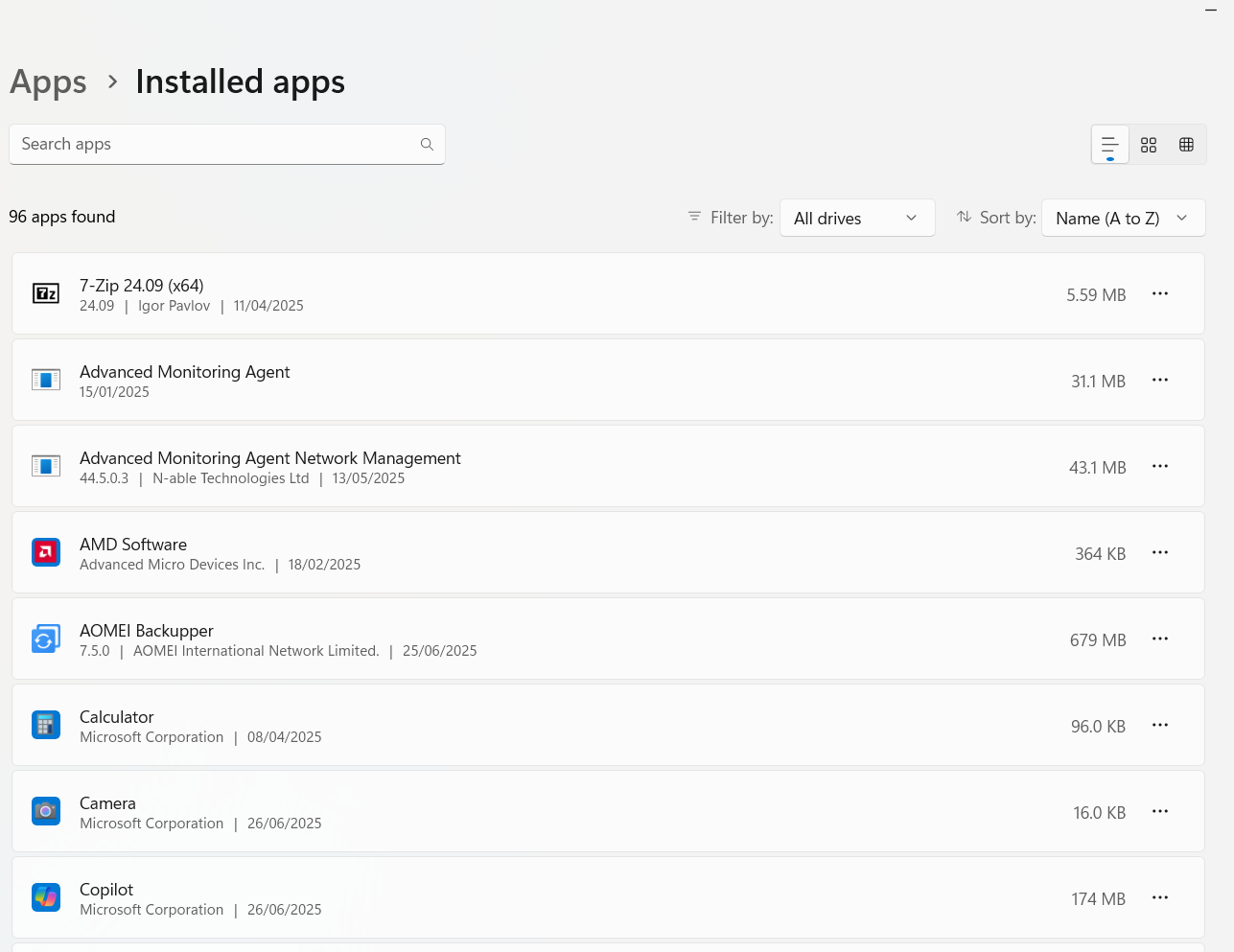Image resolution: width=1234 pixels, height=952 pixels.
Task: Select the AMD Software name
Action: pyautogui.click(x=133, y=545)
